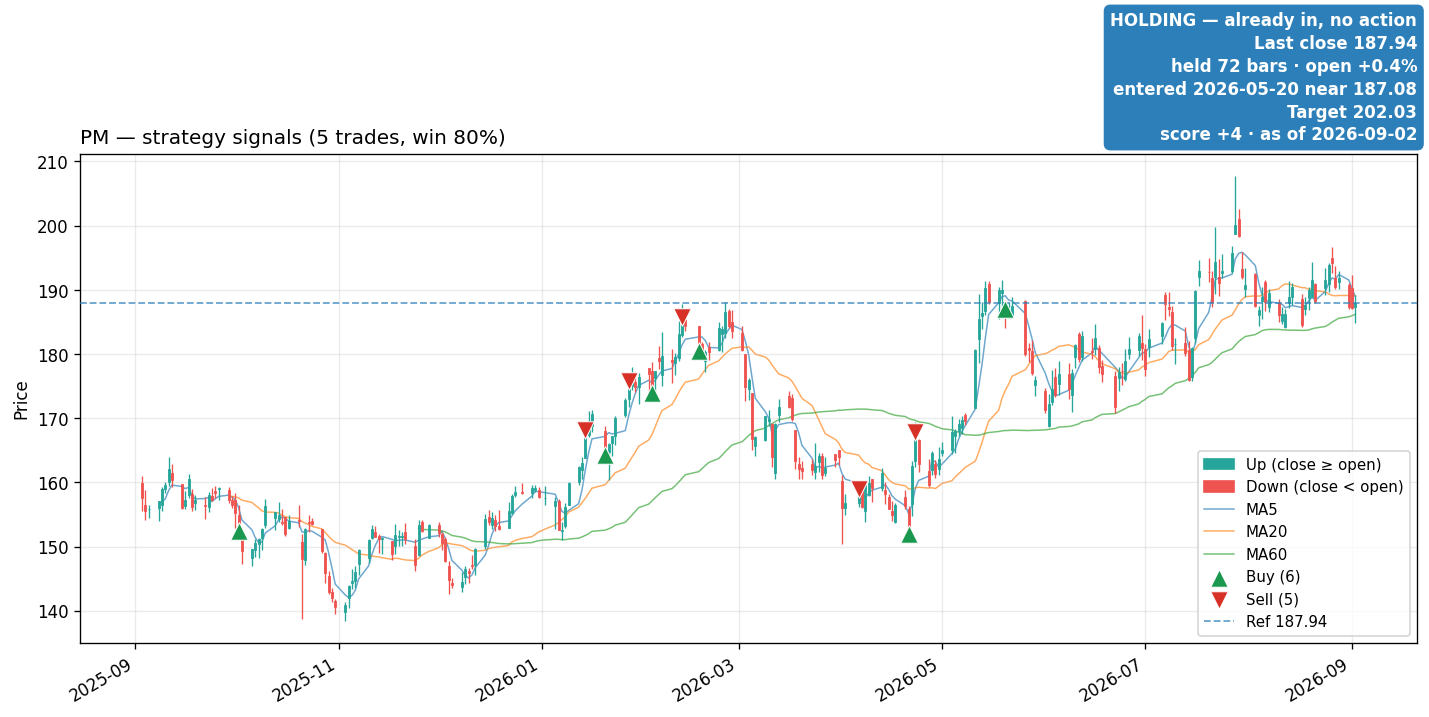The height and width of the screenshot is (717, 1429).
Task: Click the 'Target 202.03' text
Action: click(x=1352, y=112)
